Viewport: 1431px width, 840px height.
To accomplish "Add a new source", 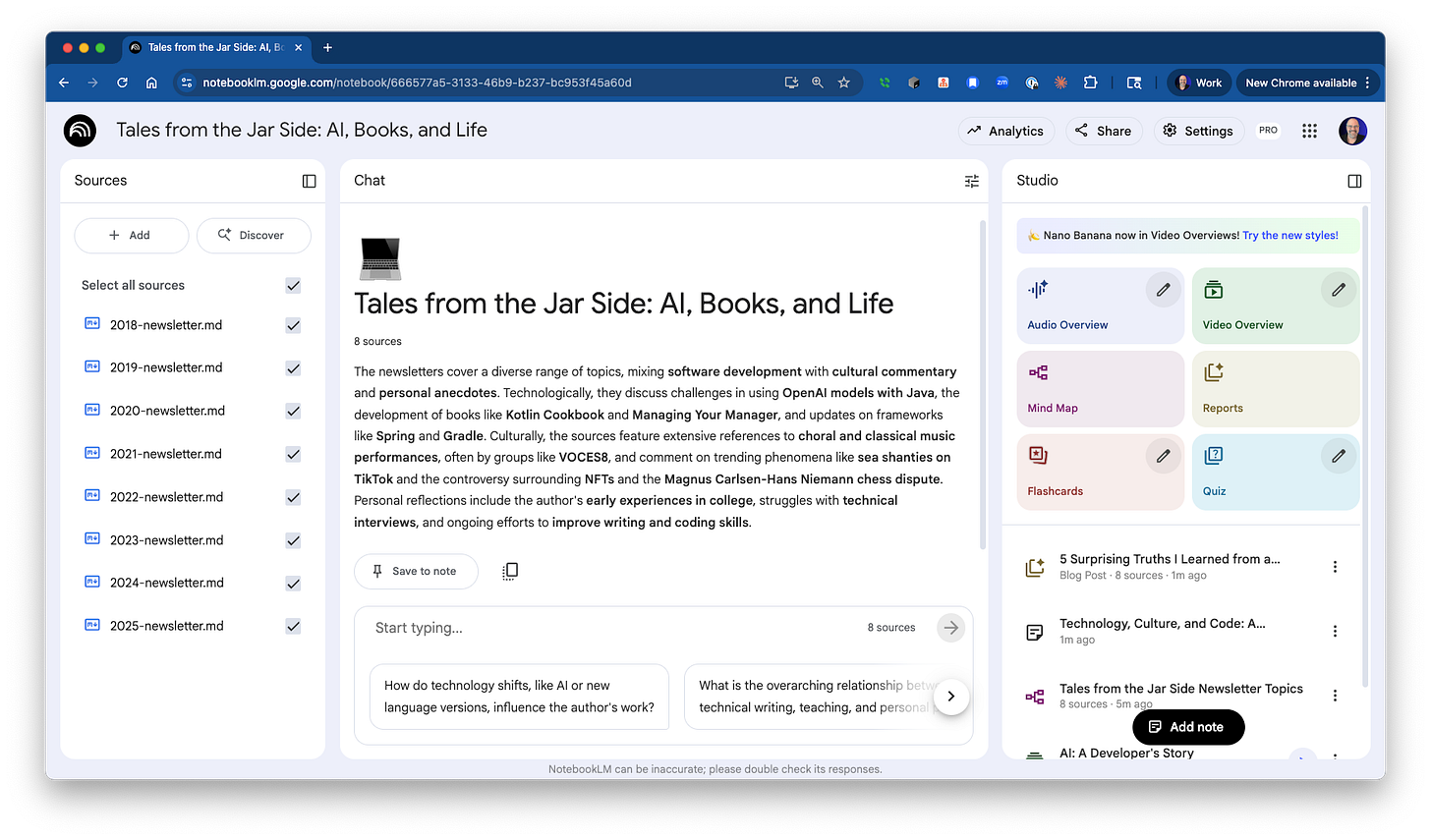I will click(131, 236).
